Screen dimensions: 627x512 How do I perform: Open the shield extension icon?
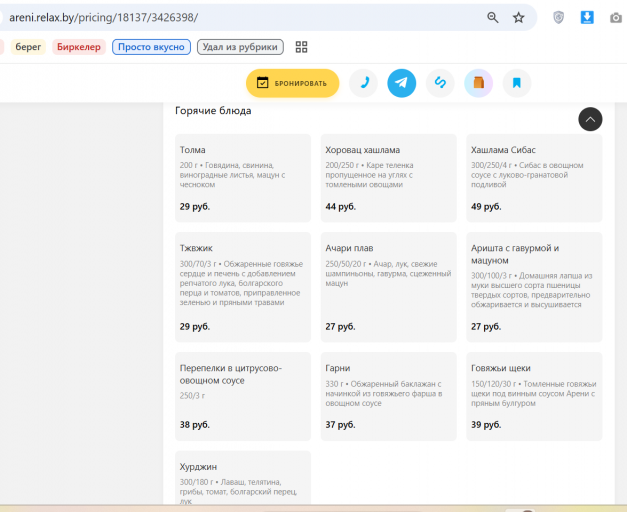point(558,18)
